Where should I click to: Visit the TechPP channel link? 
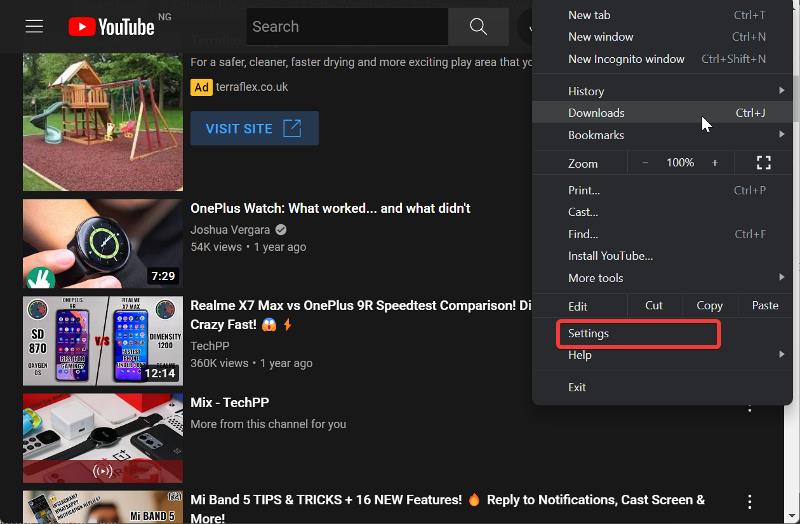210,346
